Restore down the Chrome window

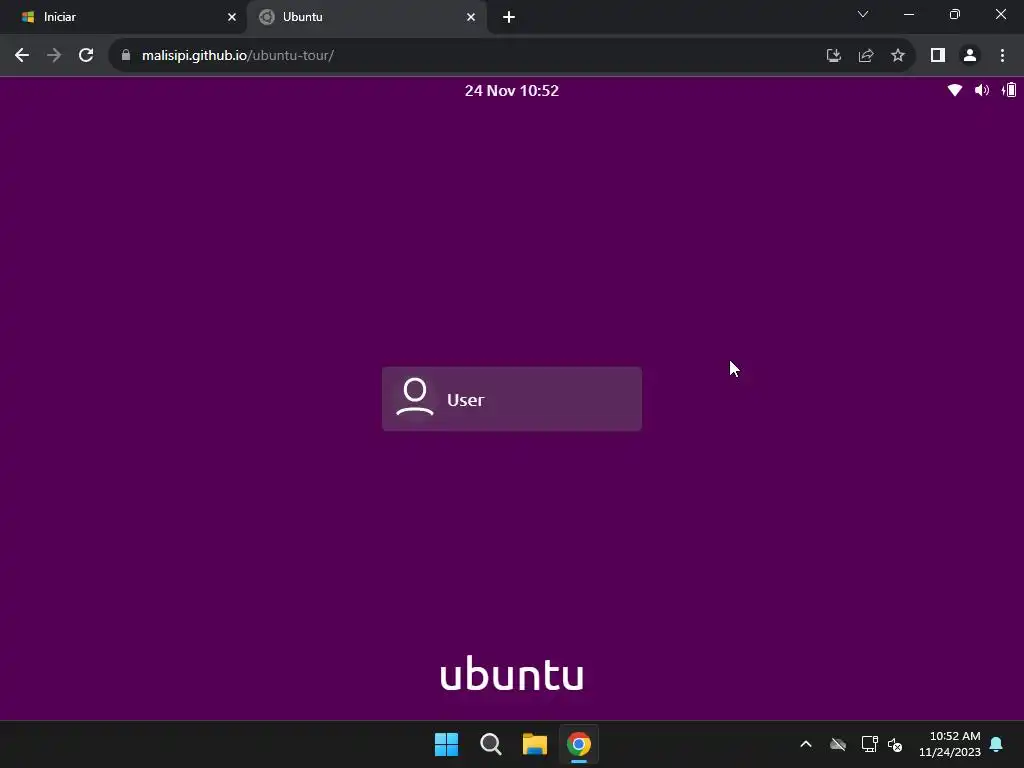[x=955, y=14]
